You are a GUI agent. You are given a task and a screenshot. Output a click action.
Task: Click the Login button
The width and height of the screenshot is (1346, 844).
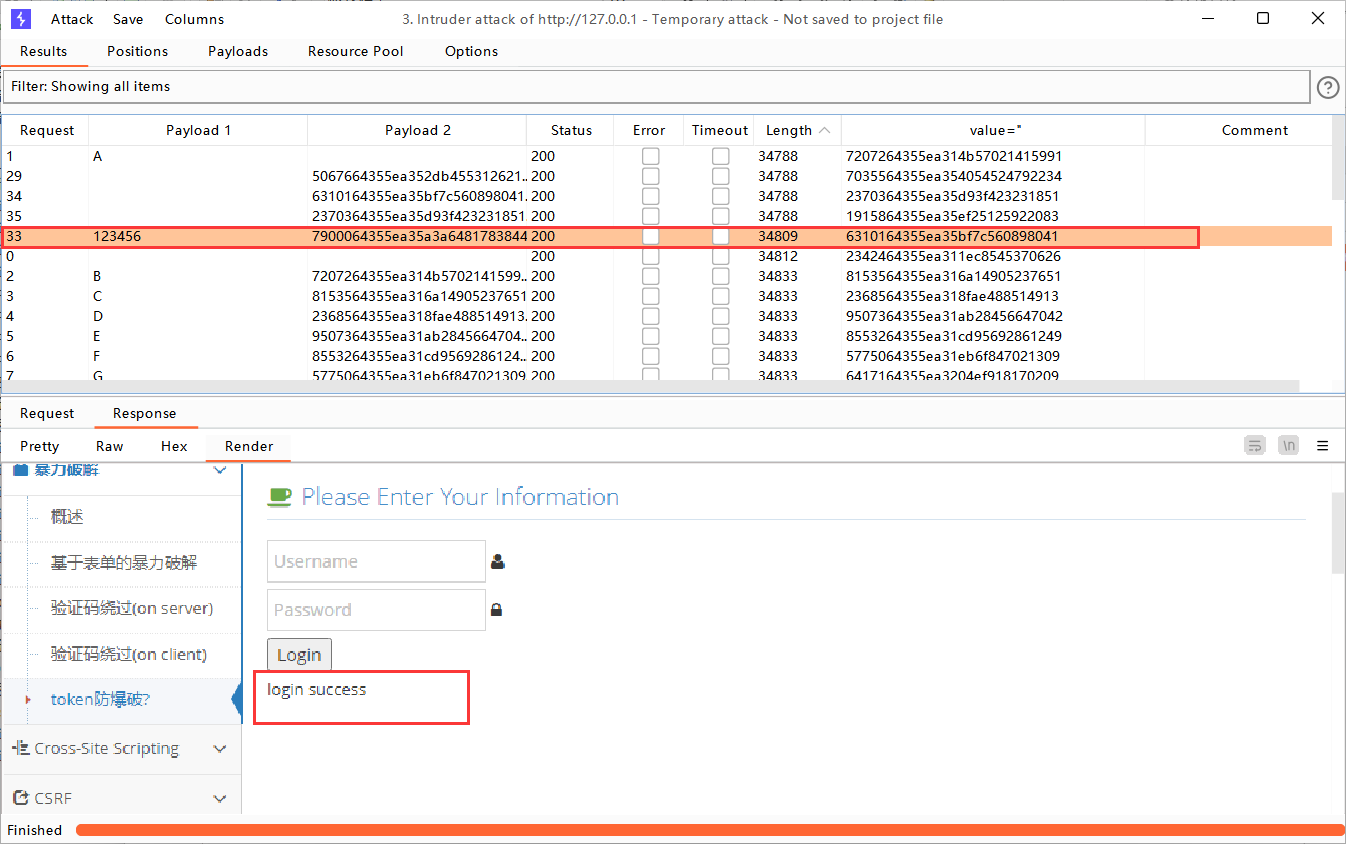click(x=299, y=655)
